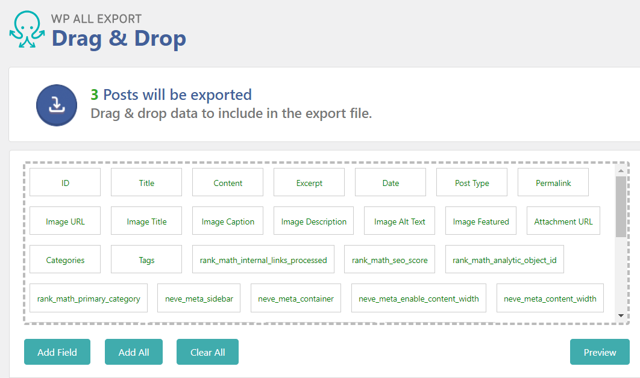Select the Tags field box
Viewport: 640px width, 378px height.
tap(146, 259)
